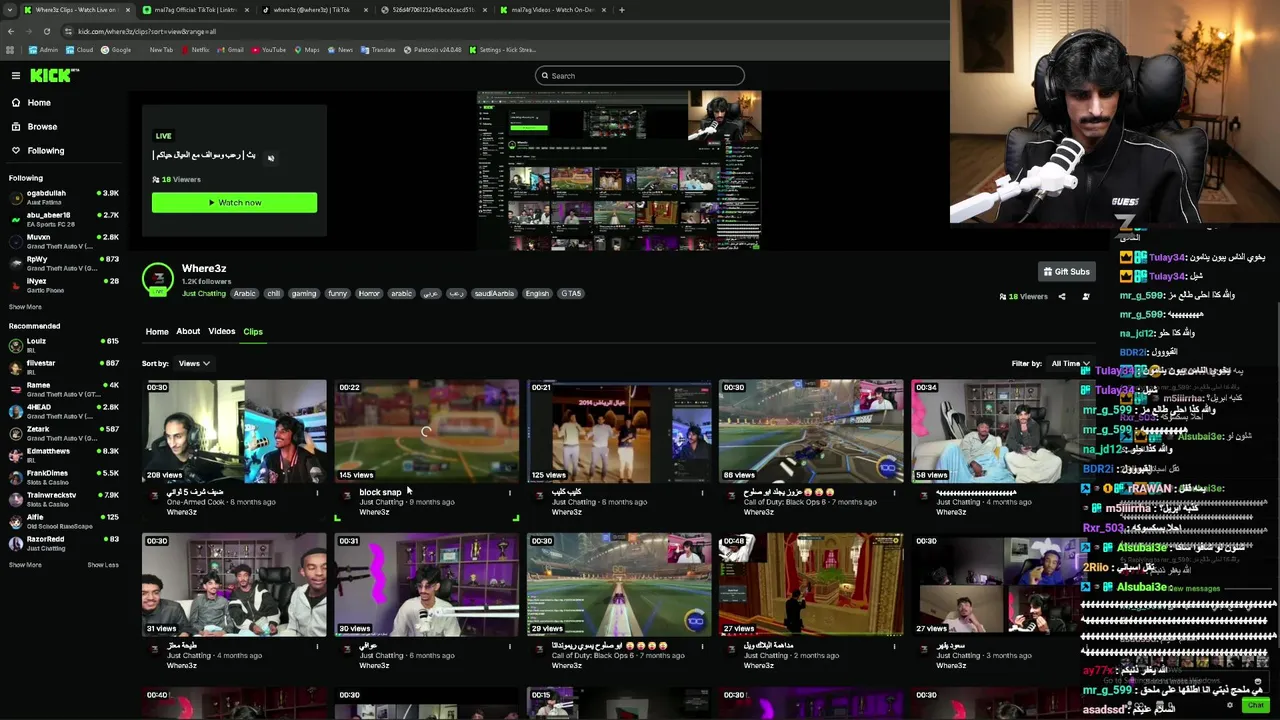
Task: Open the All Time filter dropdown
Action: click(1069, 364)
